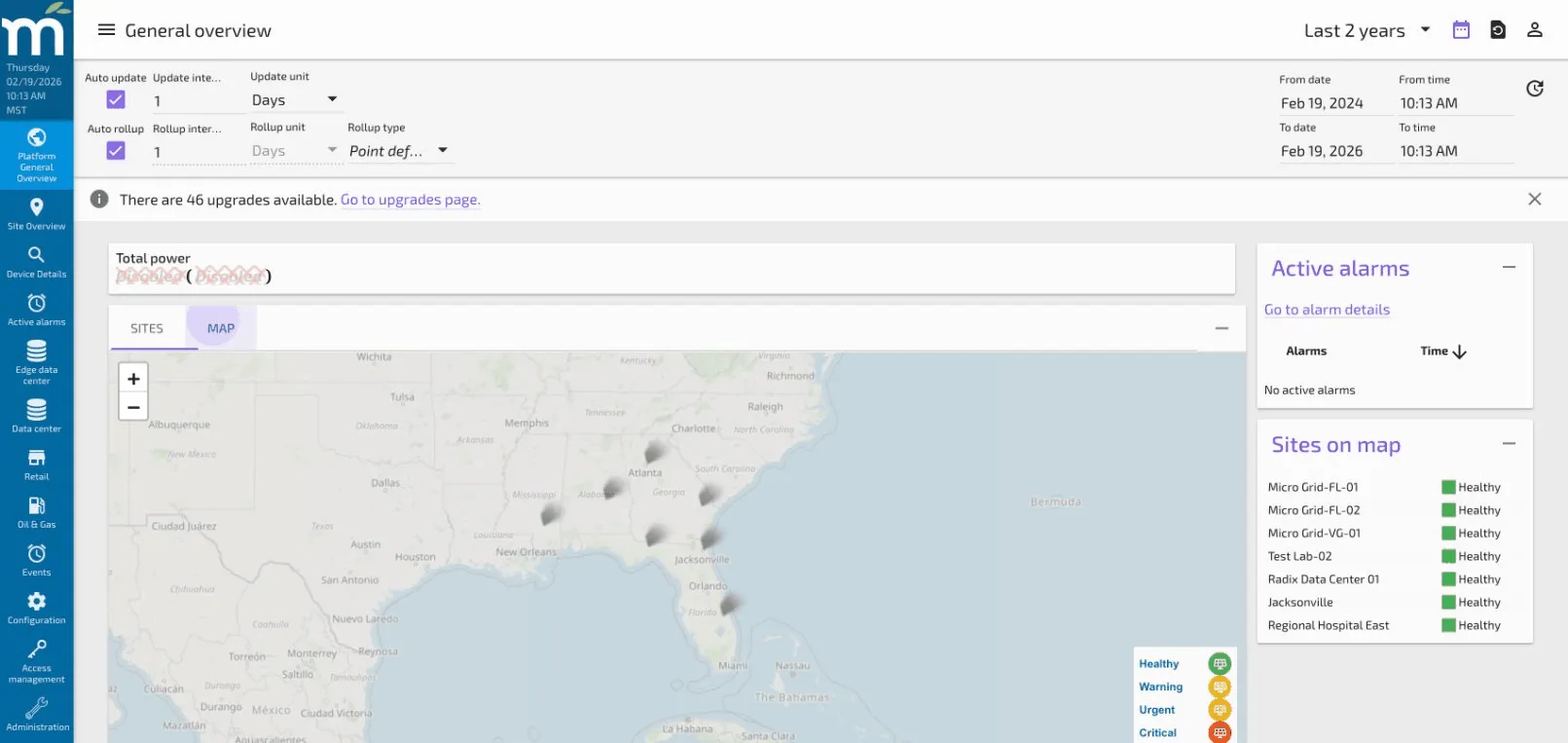1568x743 pixels.
Task: Open Configuration in sidebar
Action: 37,608
